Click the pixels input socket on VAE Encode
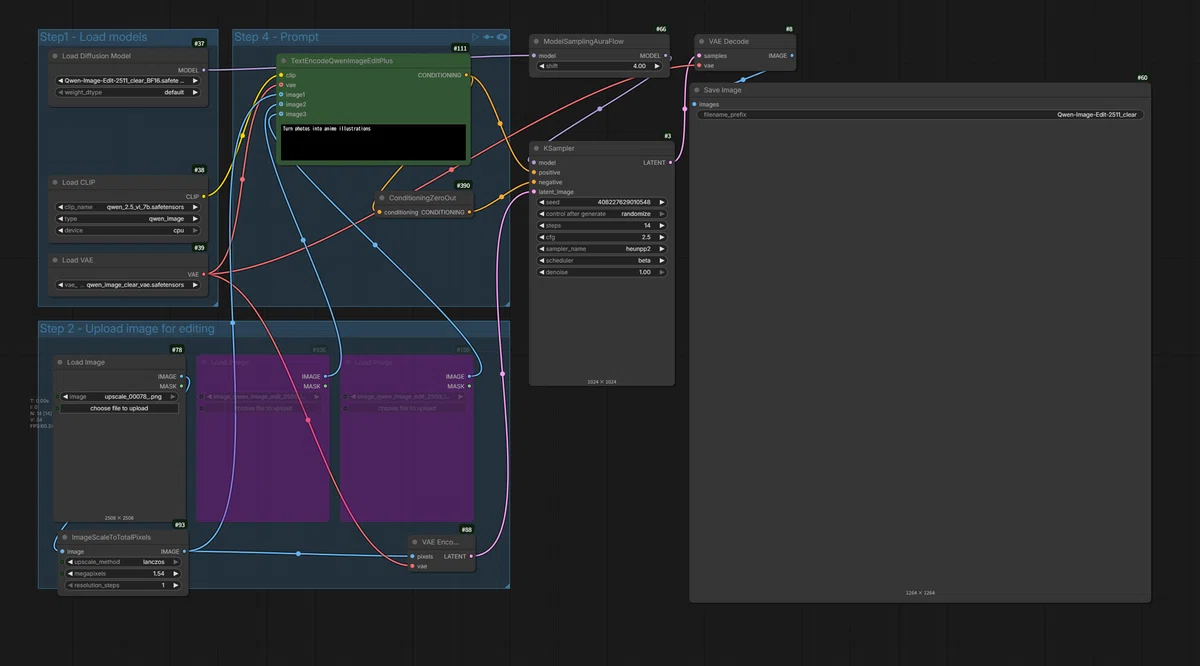 point(412,556)
